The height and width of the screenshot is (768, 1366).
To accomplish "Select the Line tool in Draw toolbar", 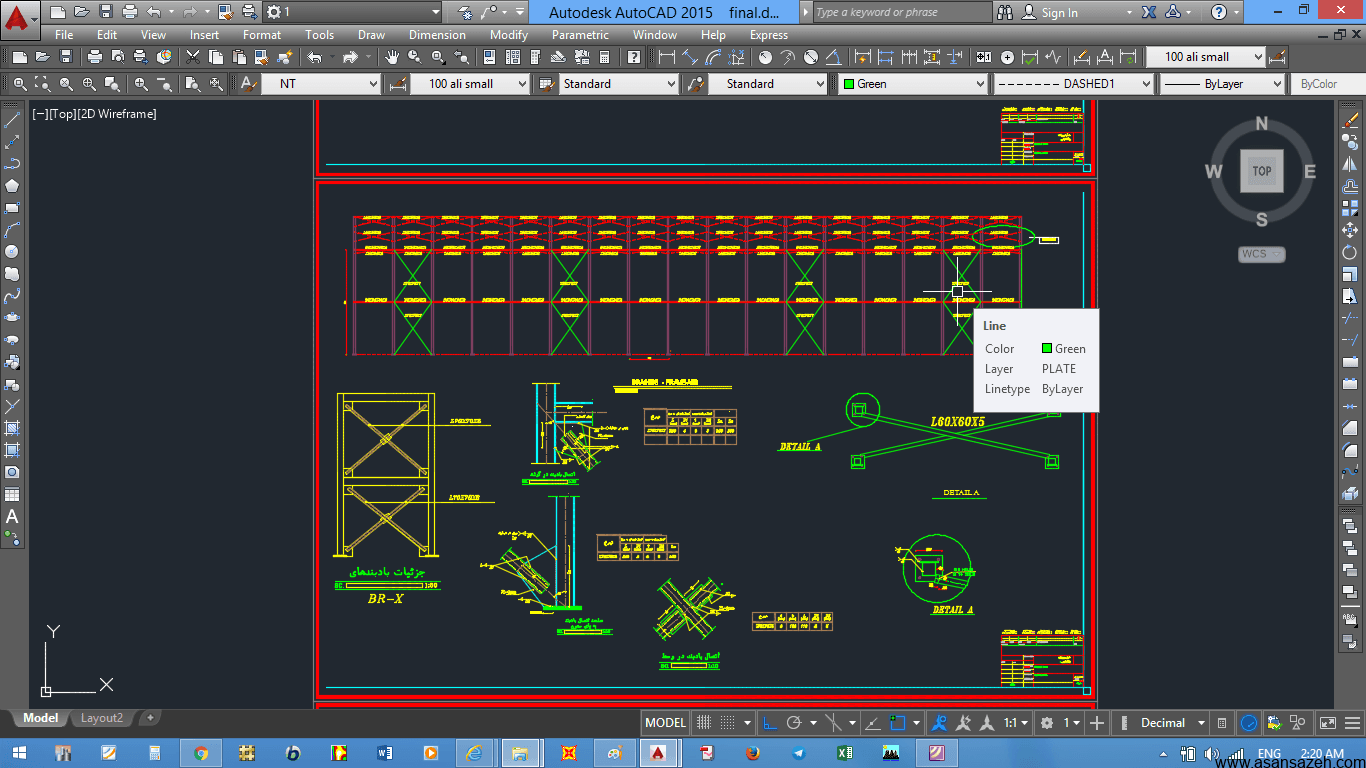I will click(12, 120).
